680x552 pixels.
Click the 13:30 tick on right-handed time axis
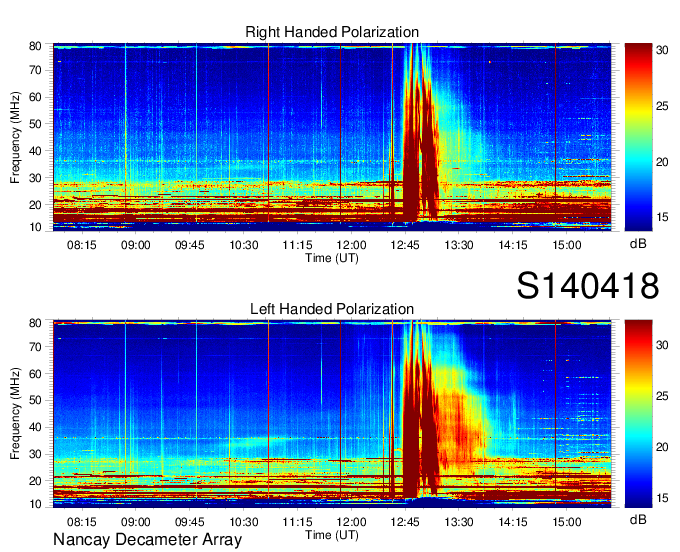459,245
